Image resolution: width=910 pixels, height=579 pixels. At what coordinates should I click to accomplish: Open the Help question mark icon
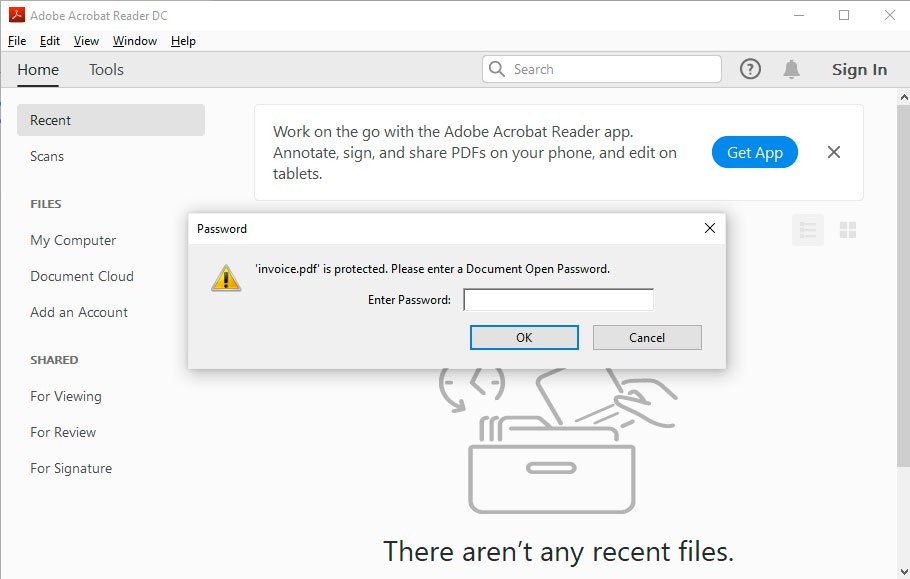750,69
